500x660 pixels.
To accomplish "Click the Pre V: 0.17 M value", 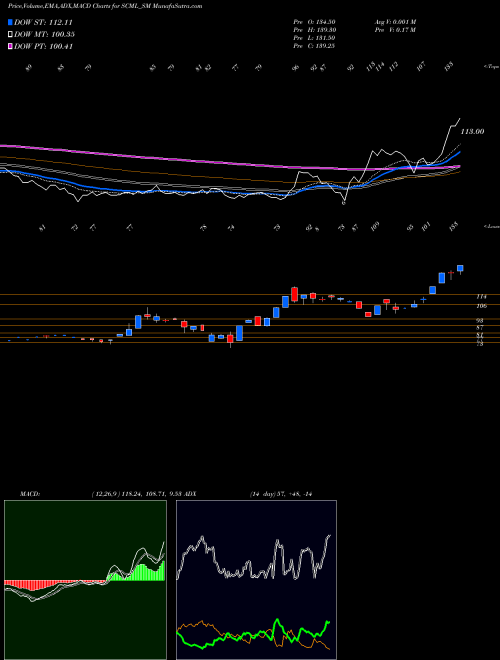I will pos(395,30).
